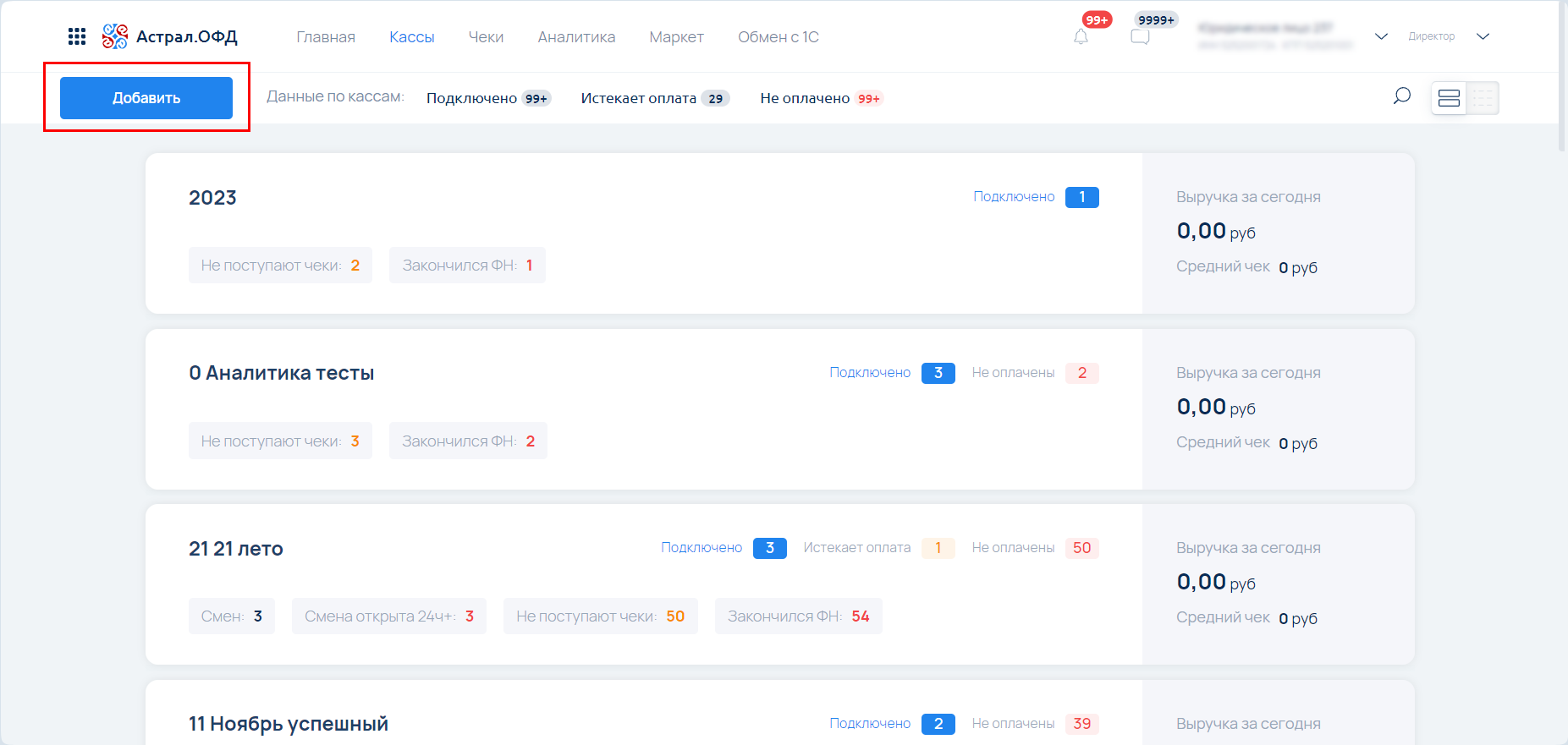Image resolution: width=1568 pixels, height=745 pixels.
Task: Open the 0 Аналитика тесты group
Action: point(281,373)
